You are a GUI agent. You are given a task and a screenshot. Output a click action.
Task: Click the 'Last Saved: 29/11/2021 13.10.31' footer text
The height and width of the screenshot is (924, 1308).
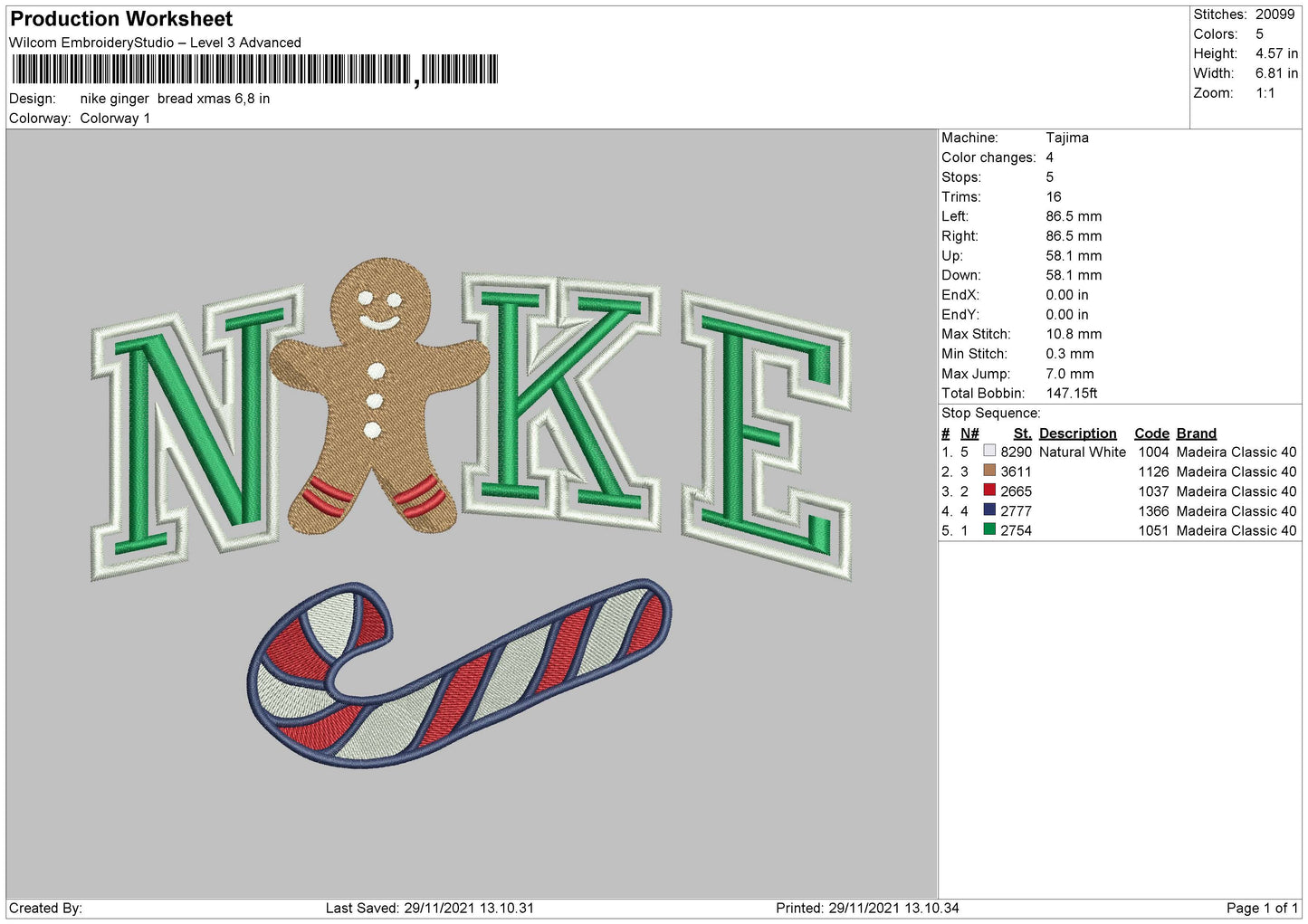click(x=430, y=909)
